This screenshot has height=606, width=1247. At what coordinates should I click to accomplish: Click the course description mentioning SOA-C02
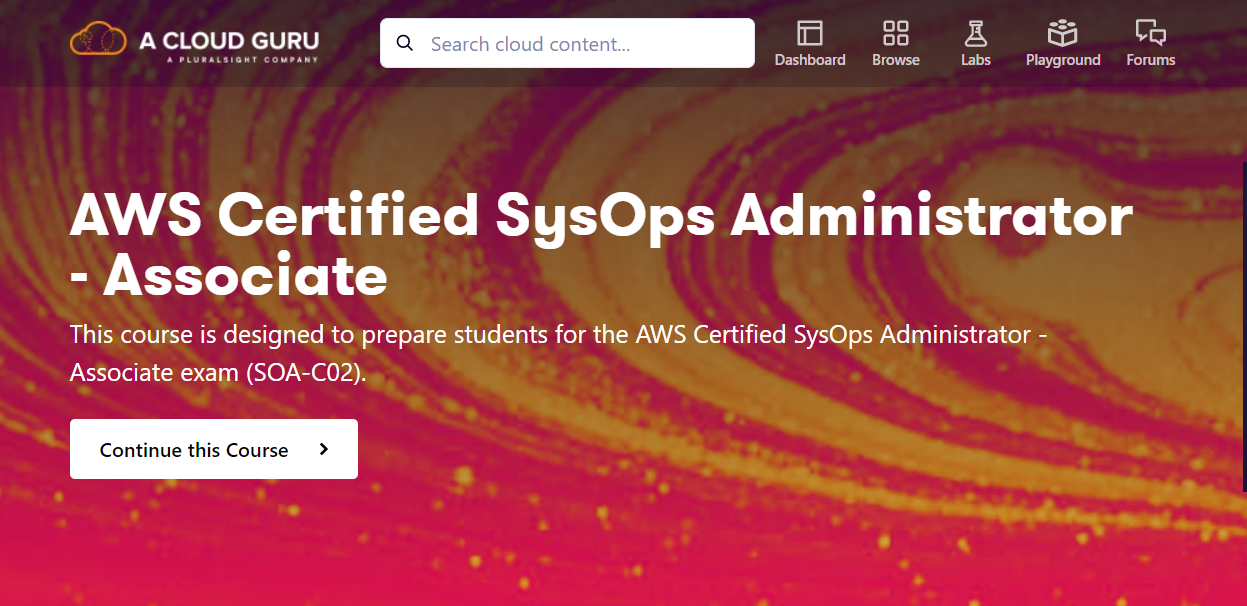[x=558, y=354]
